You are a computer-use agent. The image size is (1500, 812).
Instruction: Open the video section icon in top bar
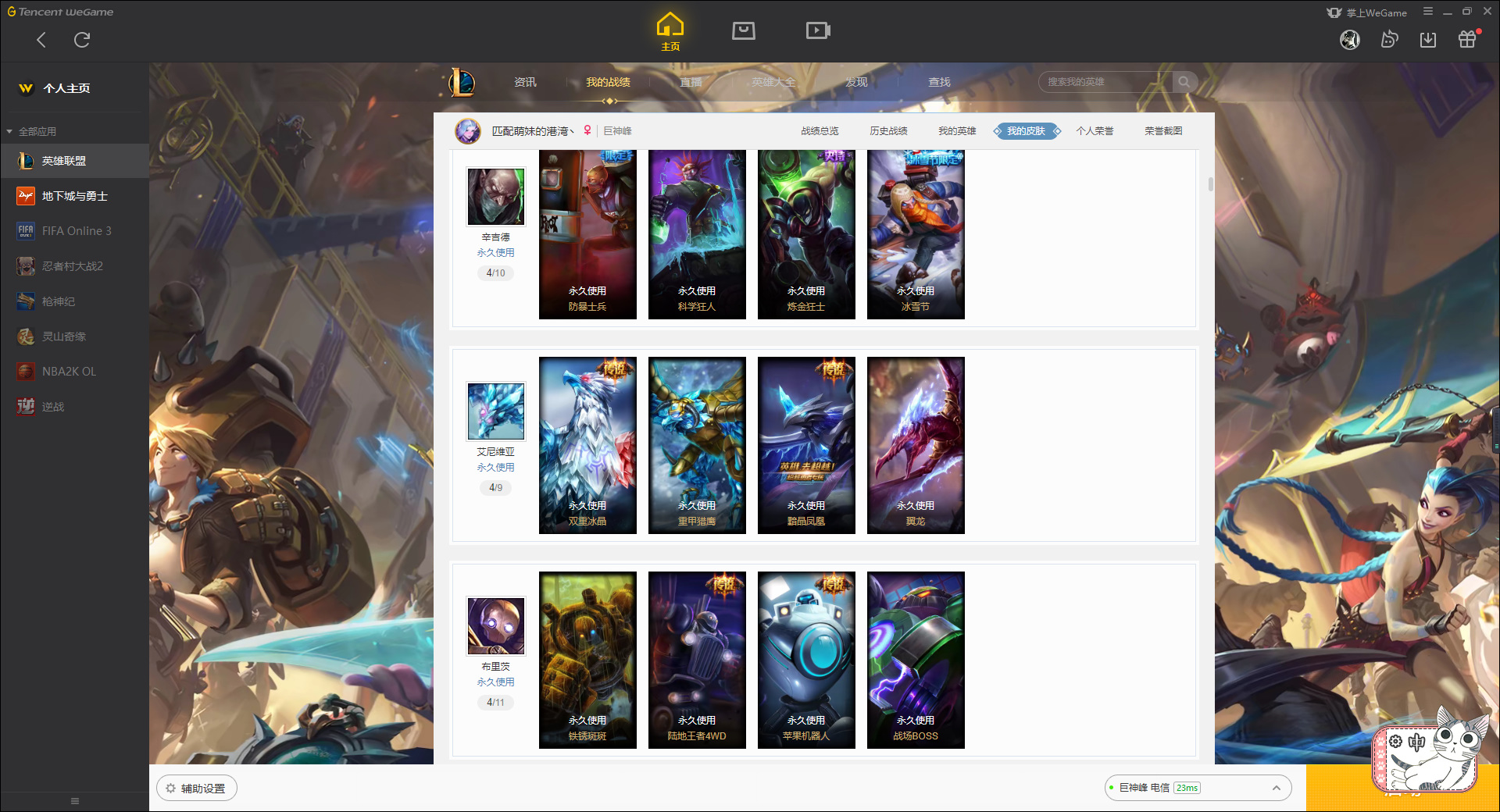point(818,31)
